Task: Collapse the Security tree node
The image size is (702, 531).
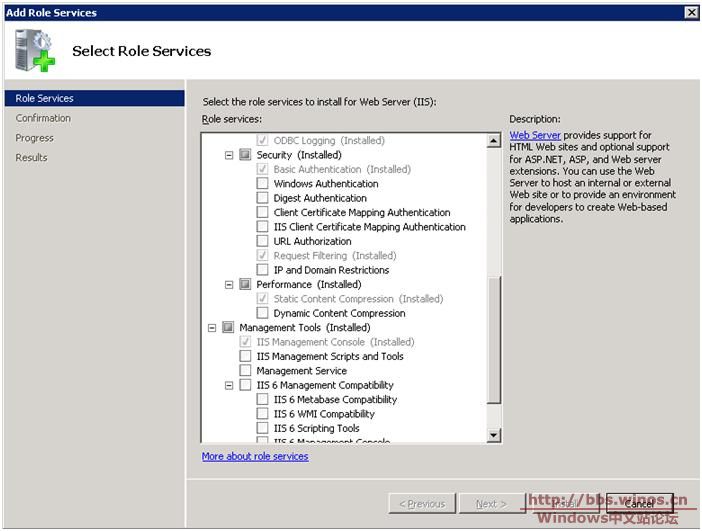Action: click(229, 155)
